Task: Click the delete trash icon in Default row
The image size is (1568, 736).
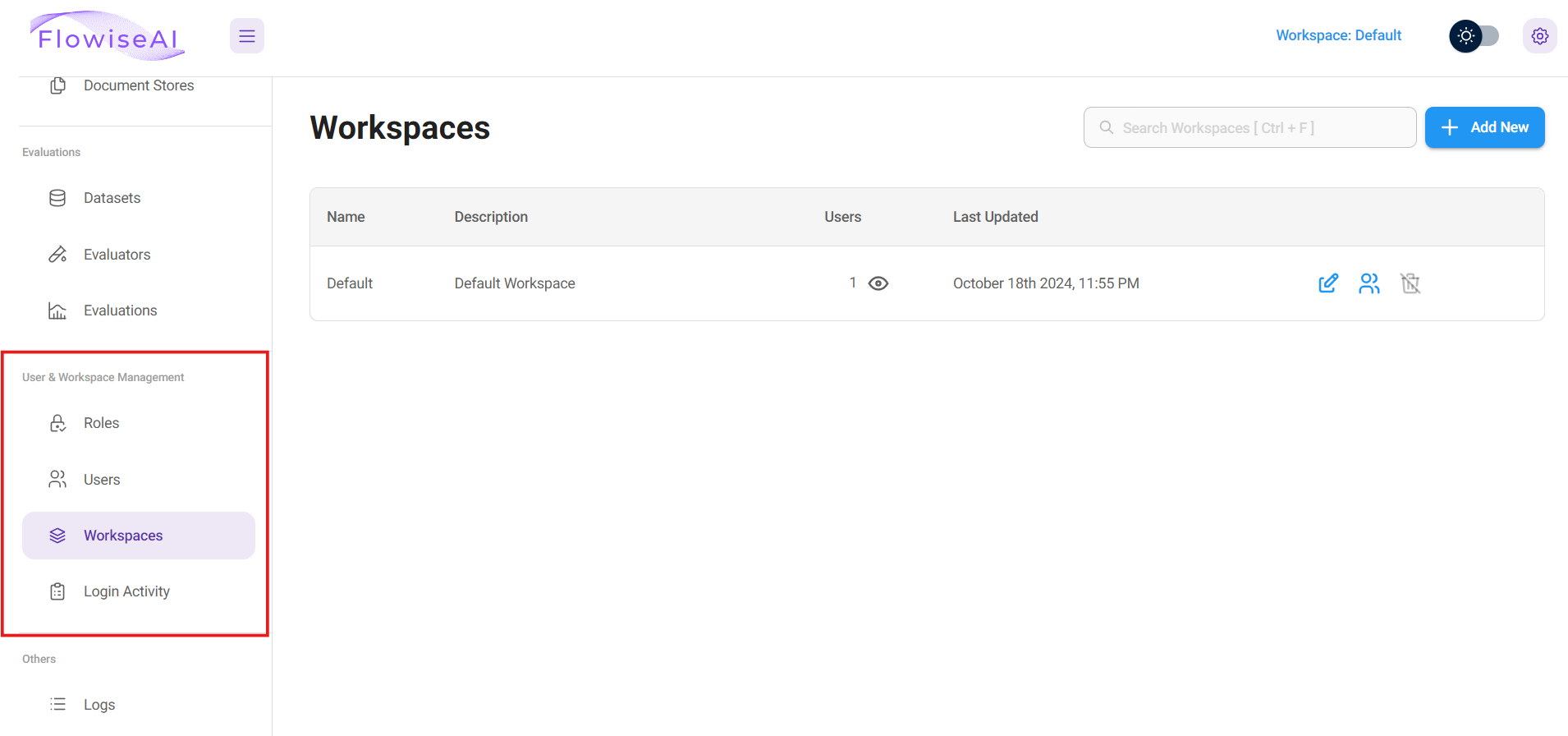Action: (x=1410, y=283)
